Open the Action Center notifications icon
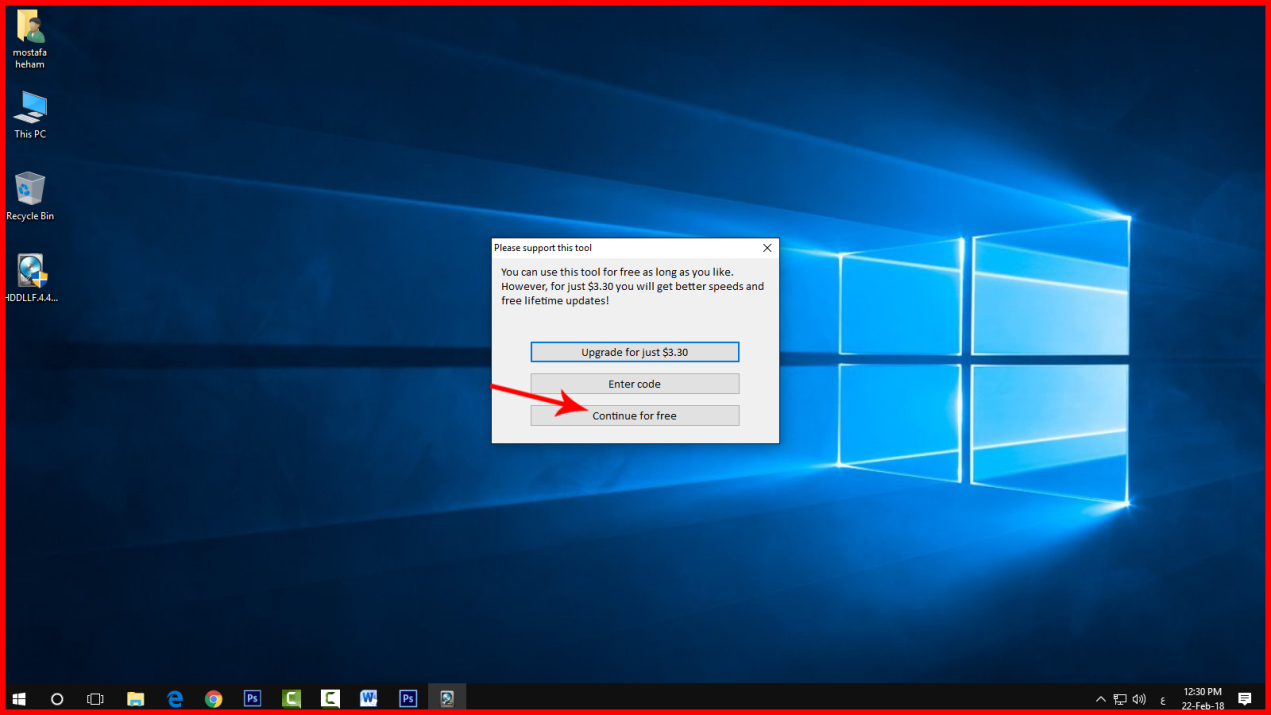 click(x=1245, y=699)
